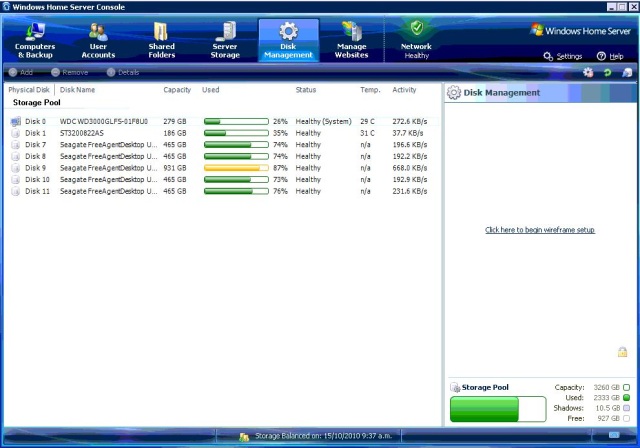
Task: Click the Storage Pool usage bar
Action: [x=484, y=409]
